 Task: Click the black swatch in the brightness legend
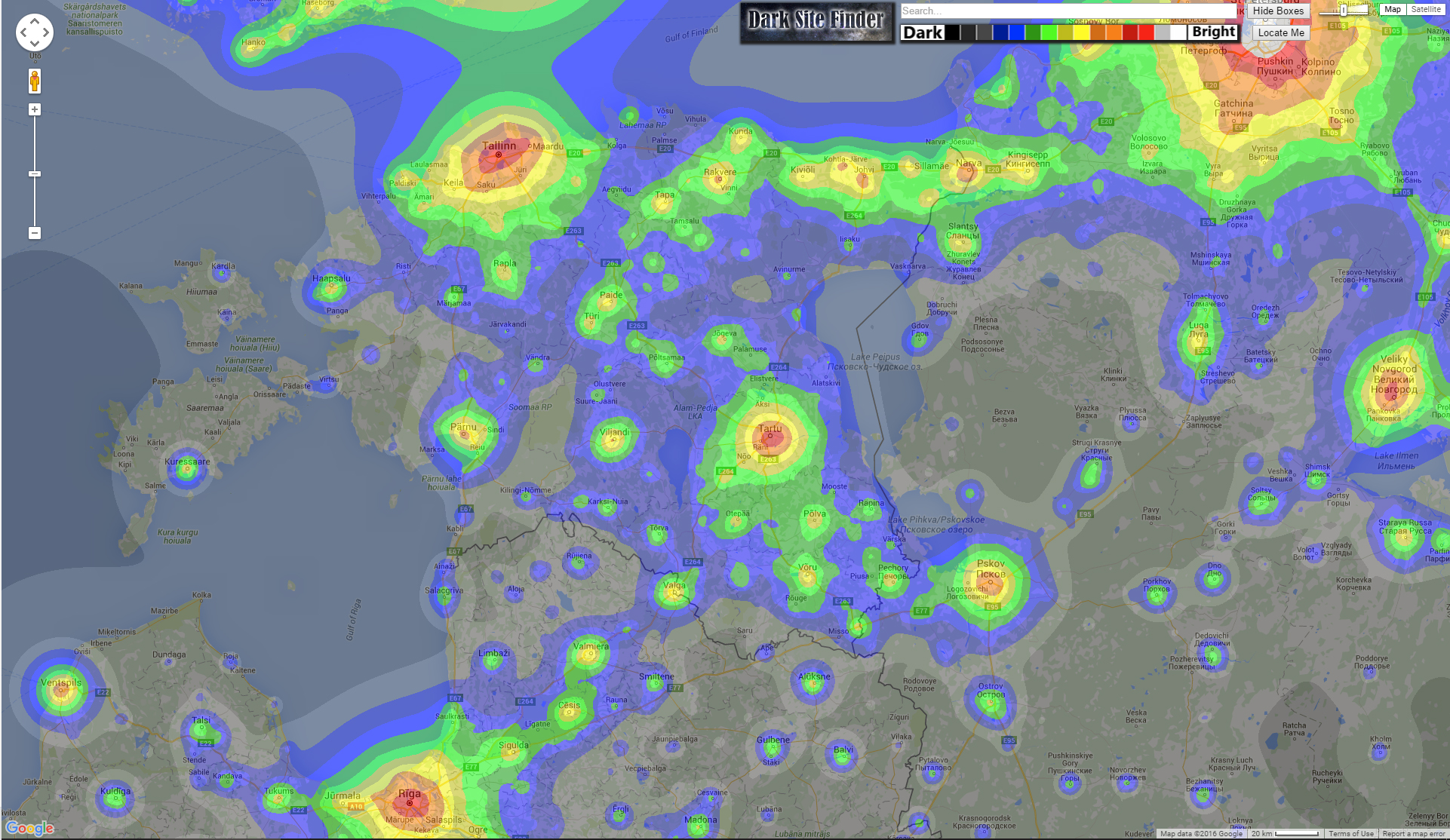coord(952,32)
